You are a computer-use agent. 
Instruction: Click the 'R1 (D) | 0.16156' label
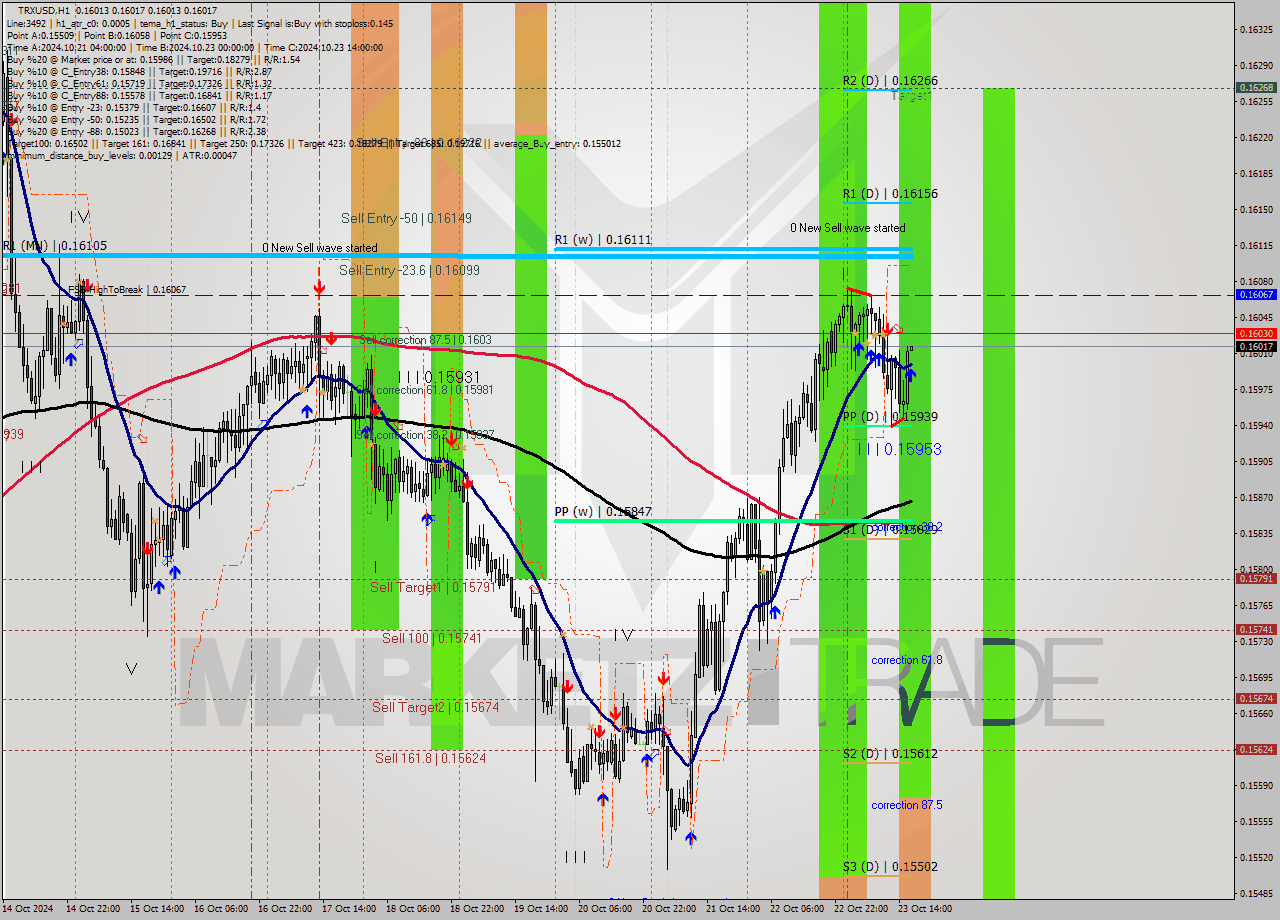[889, 194]
